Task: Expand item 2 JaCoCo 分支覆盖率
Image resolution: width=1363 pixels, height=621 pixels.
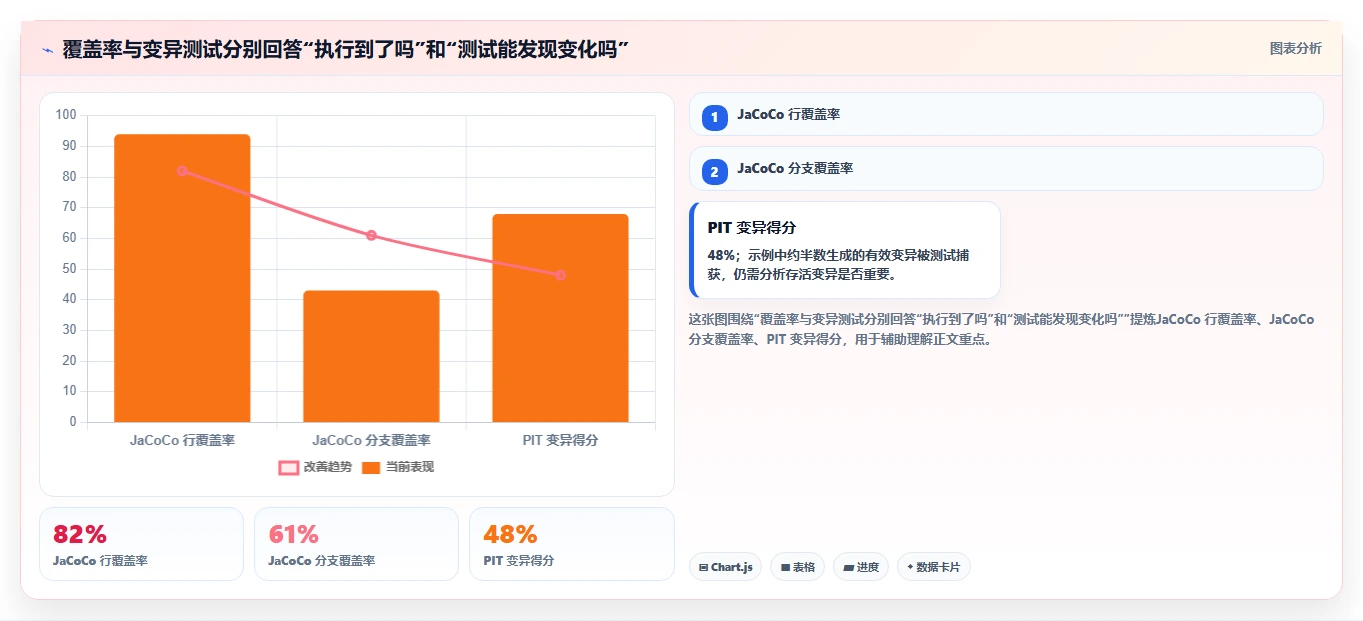Action: [1006, 169]
